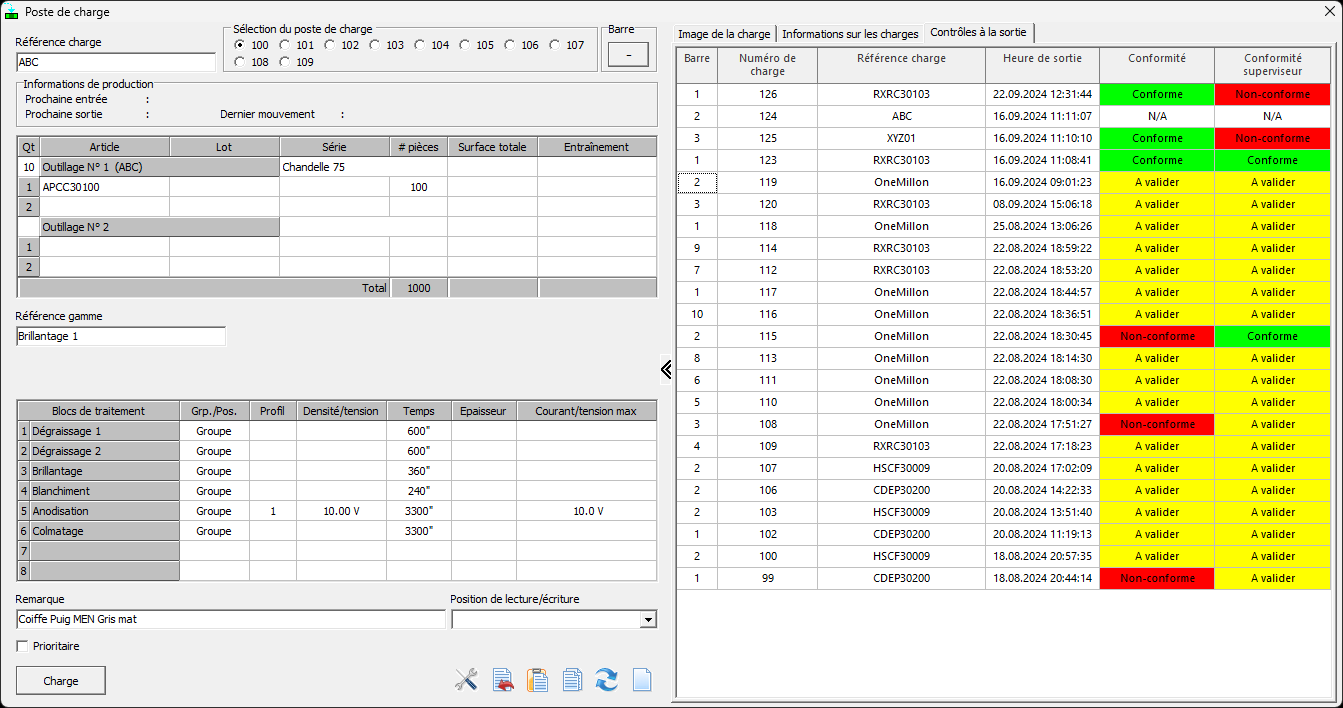Click the Poste de charge title bar icon
The image size is (1343, 708).
[12, 12]
